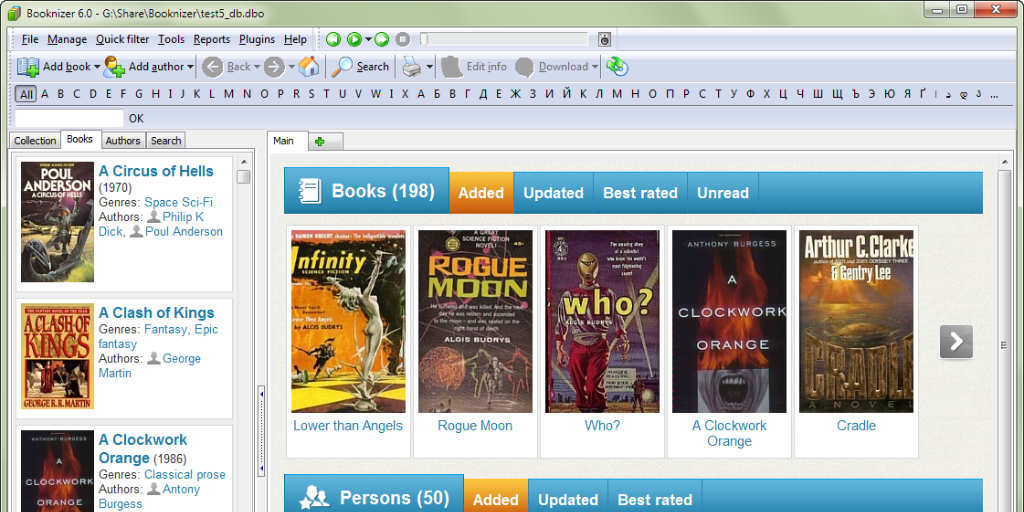Expand the Download dropdown arrow
Image resolution: width=1024 pixels, height=512 pixels.
point(595,67)
